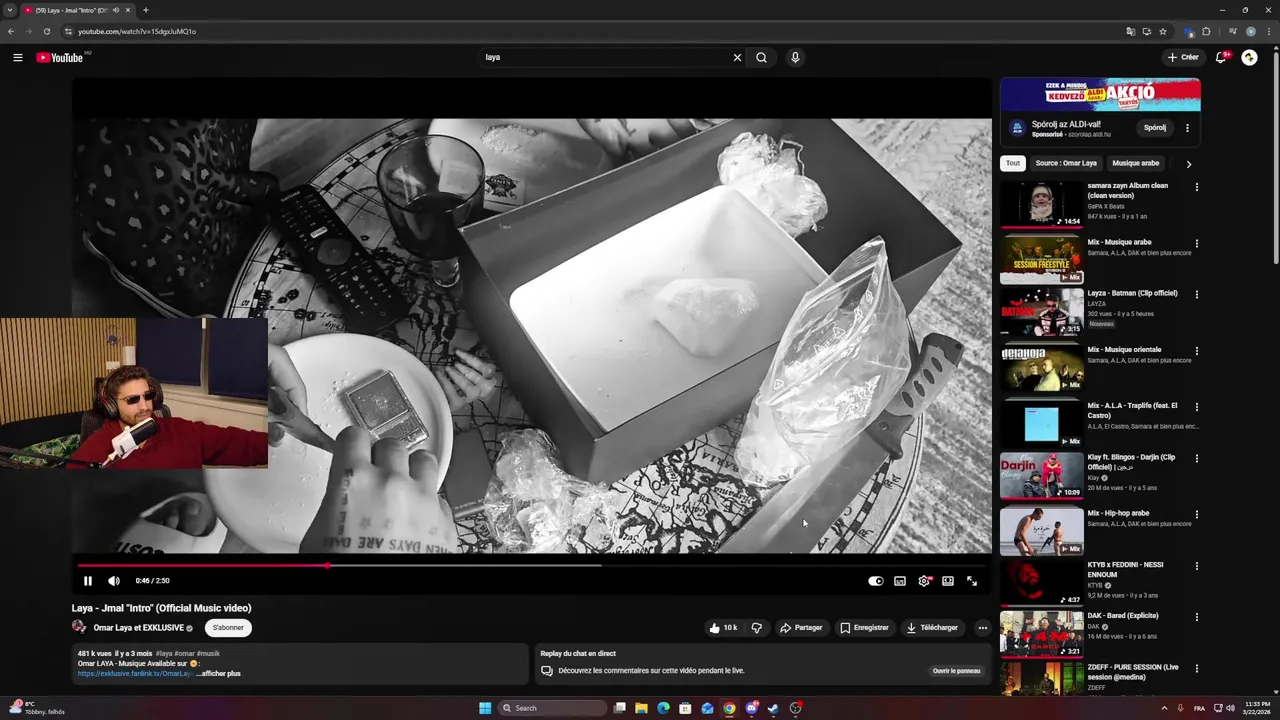Like the video (10 k)
Screen dimensions: 1280x720
point(723,628)
